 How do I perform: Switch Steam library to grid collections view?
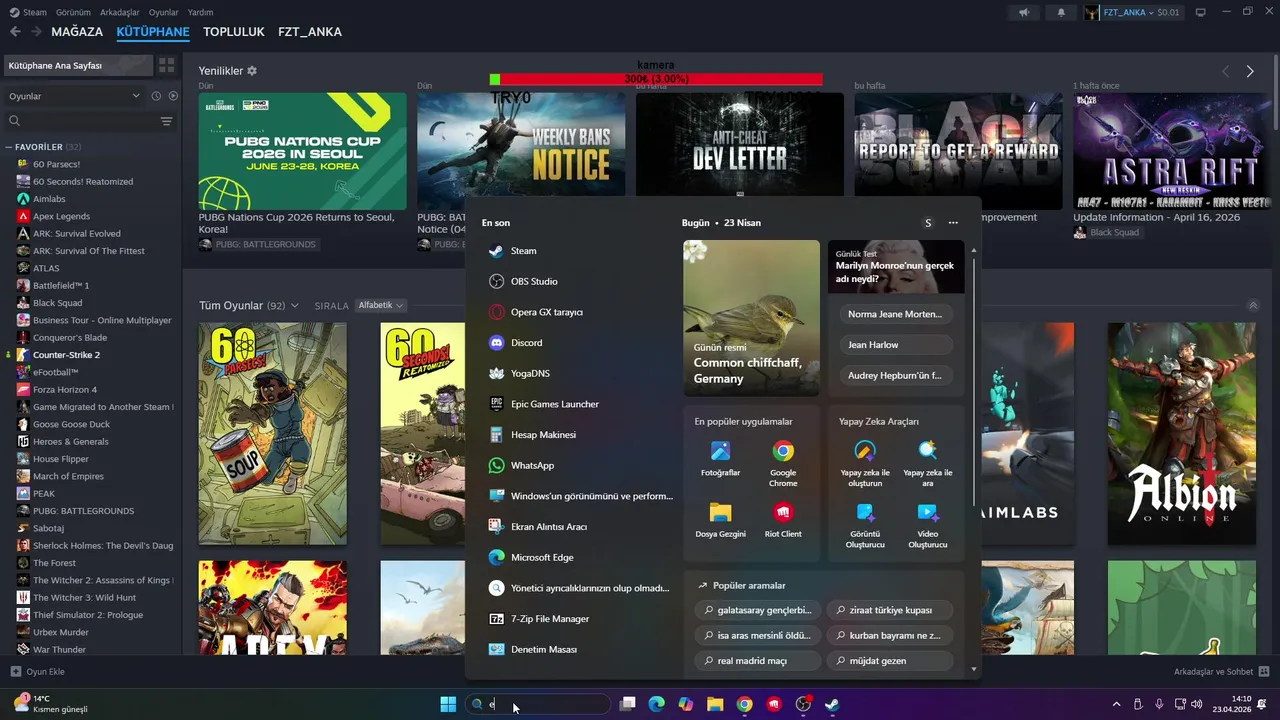(x=166, y=65)
